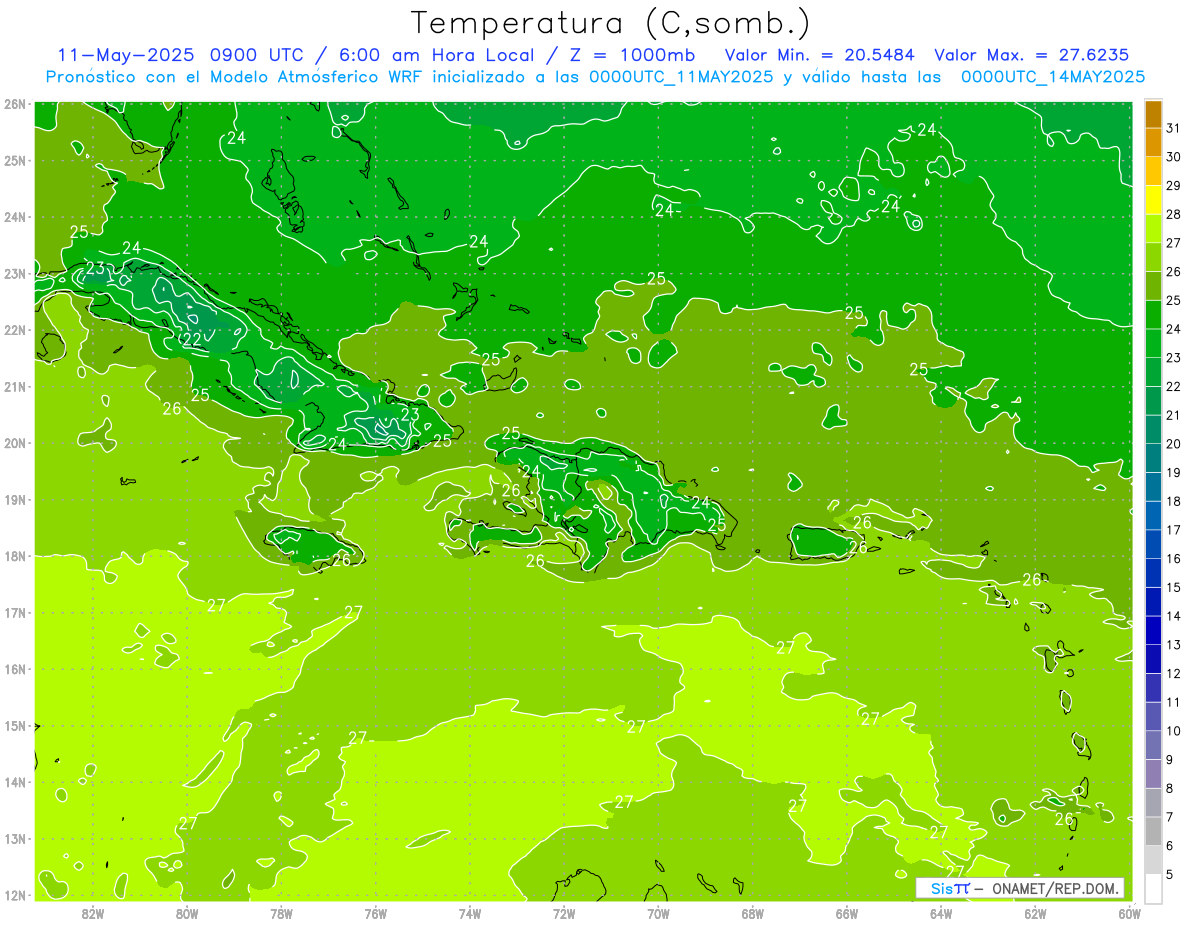This screenshot has height=927, width=1200.
Task: Click the "62W" longitude axis label
Action: [1035, 914]
